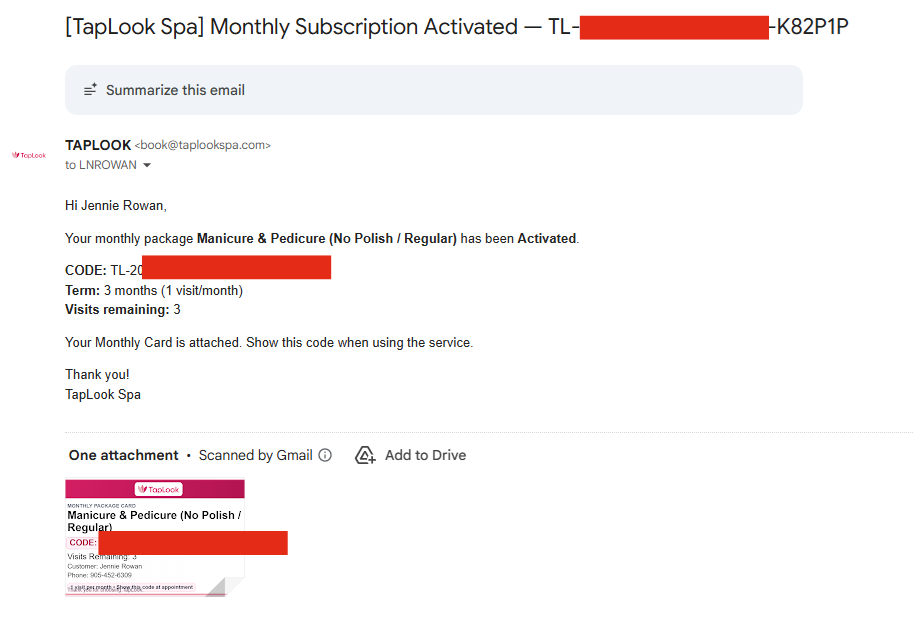Expand recipient details arrow next to LNROWAN
The height and width of the screenshot is (632, 914).
[x=147, y=165]
